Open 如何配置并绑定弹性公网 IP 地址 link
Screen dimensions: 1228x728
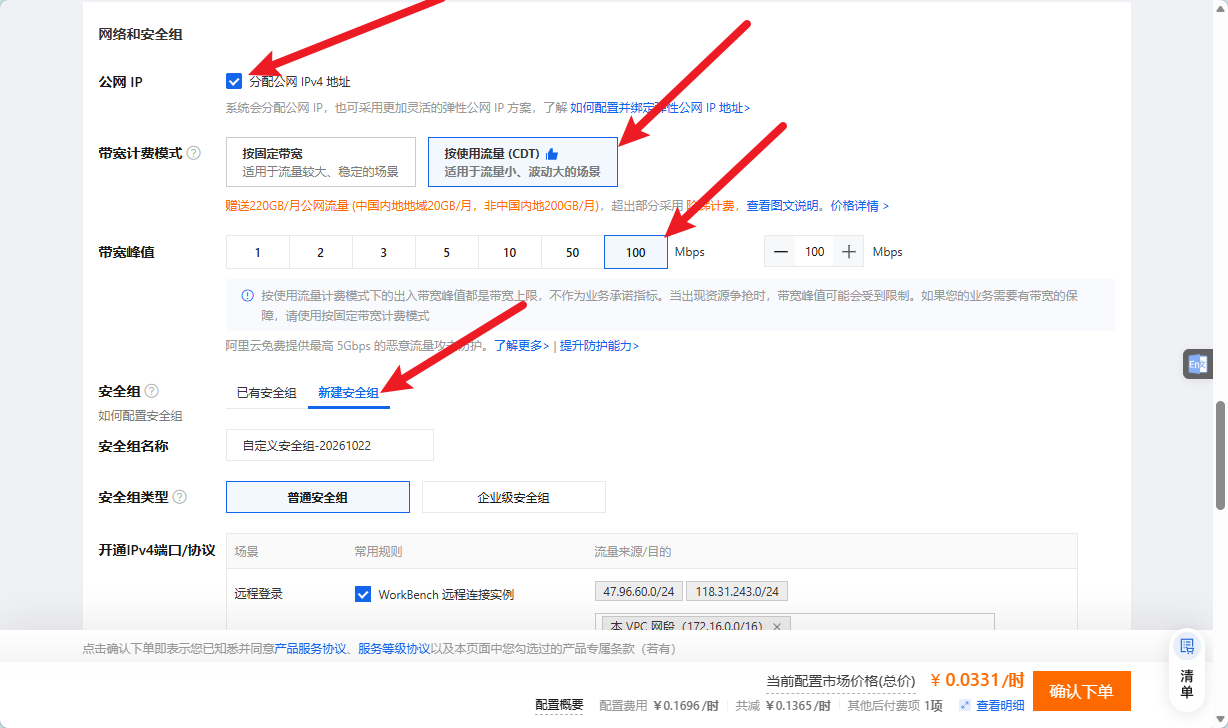(660, 107)
